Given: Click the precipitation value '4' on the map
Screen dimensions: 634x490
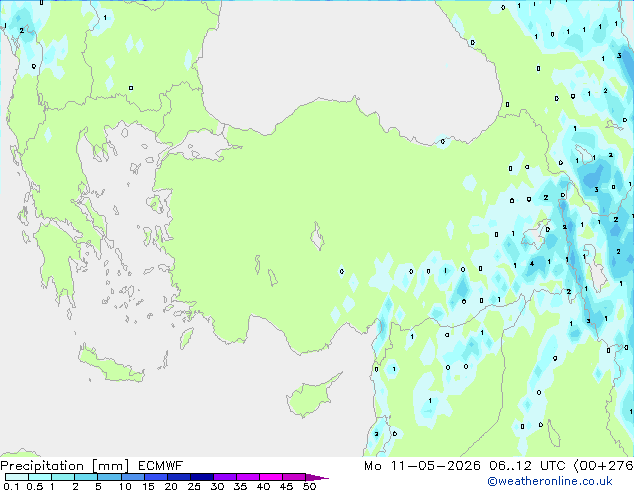Looking at the screenshot, I should (x=532, y=264).
